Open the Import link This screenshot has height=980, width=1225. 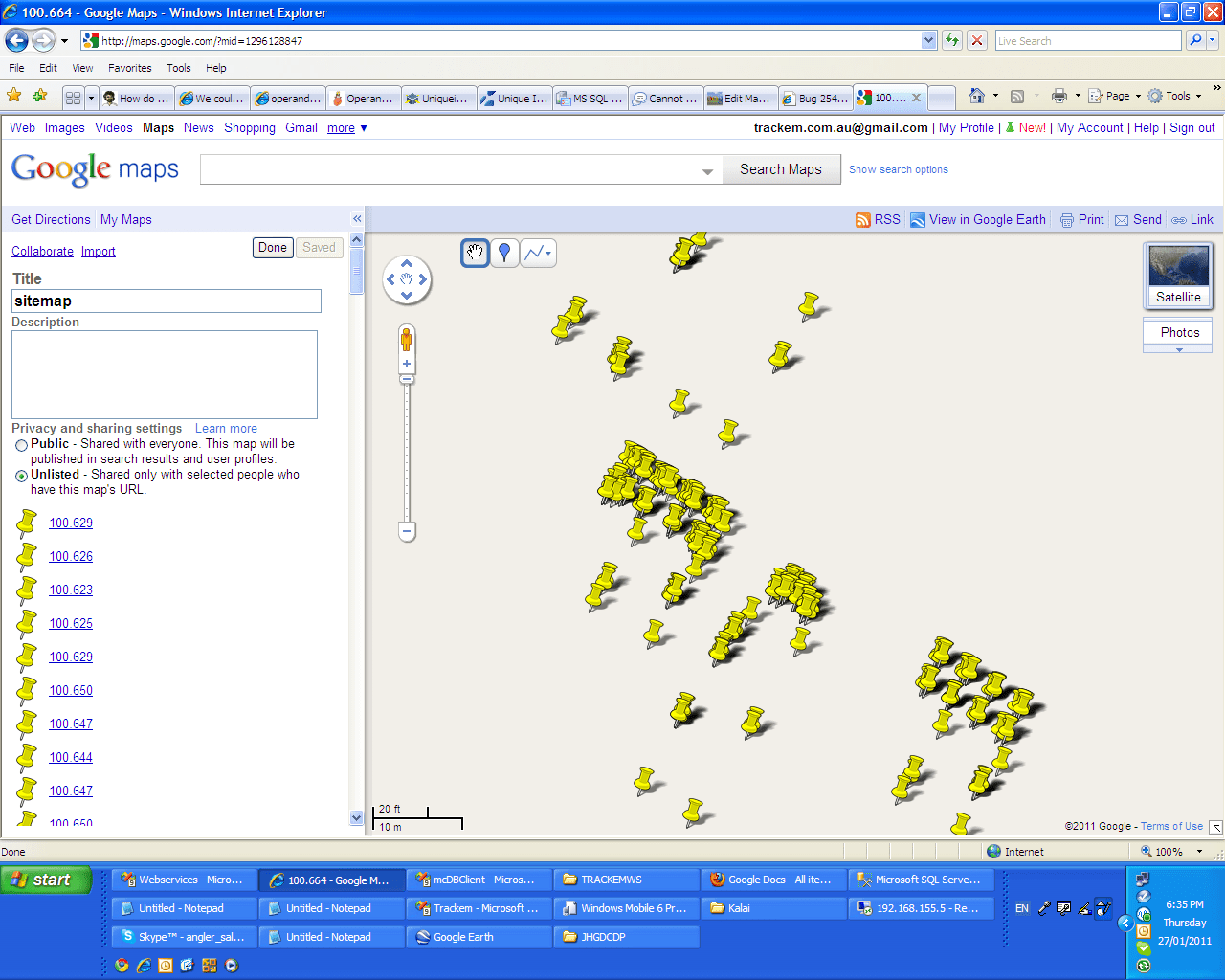click(x=98, y=251)
